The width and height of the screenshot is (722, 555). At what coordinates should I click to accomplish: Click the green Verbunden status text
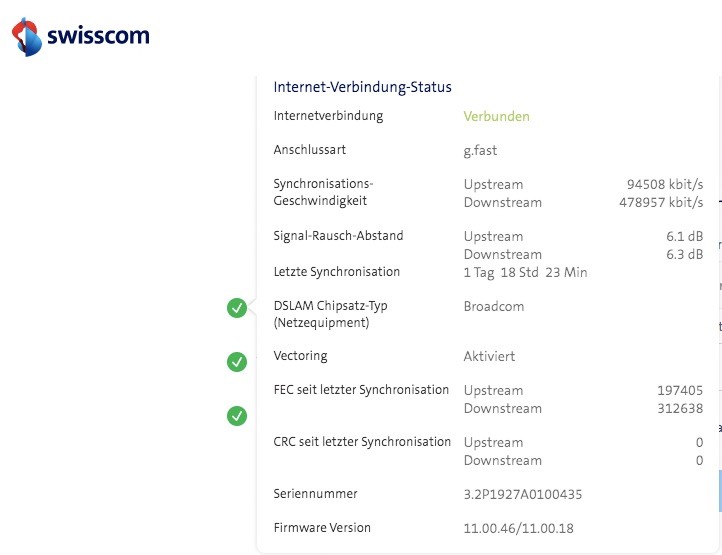pos(496,116)
